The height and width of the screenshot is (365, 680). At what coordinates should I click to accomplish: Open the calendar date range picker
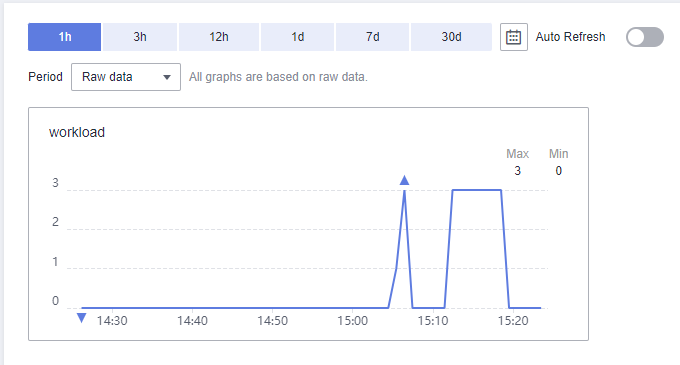(513, 37)
